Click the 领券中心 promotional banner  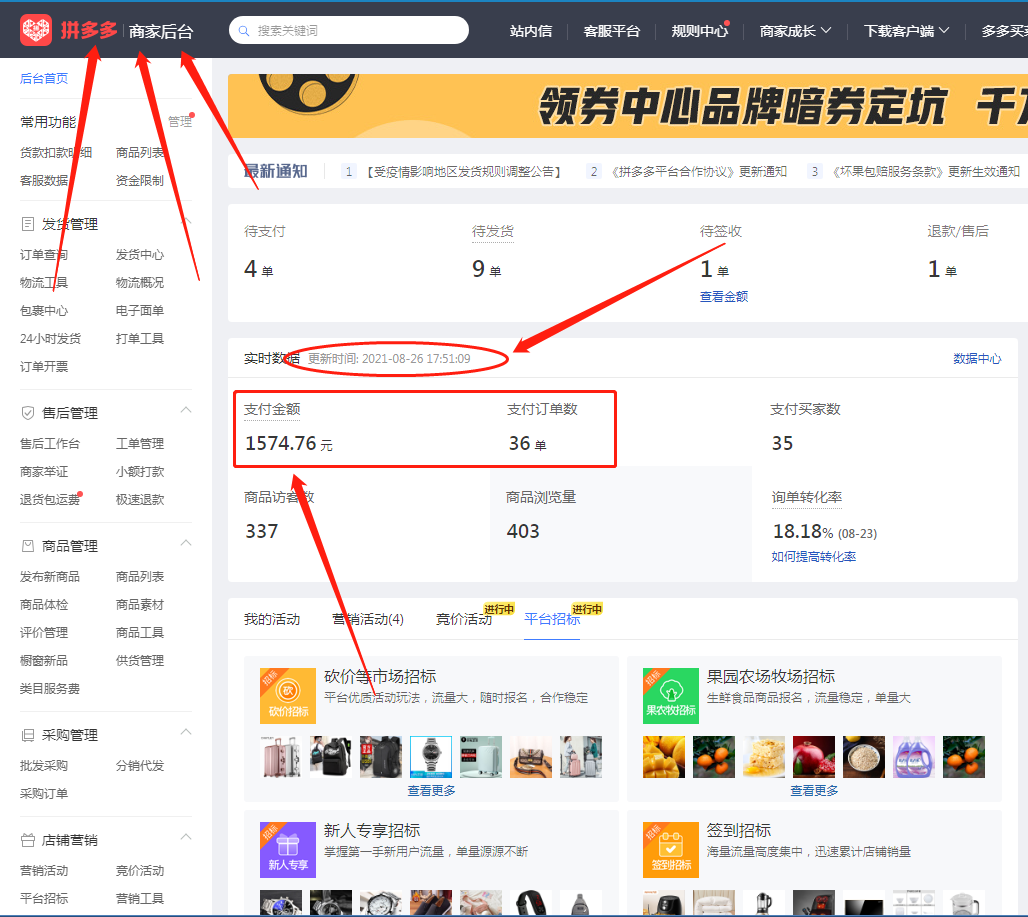click(x=627, y=106)
